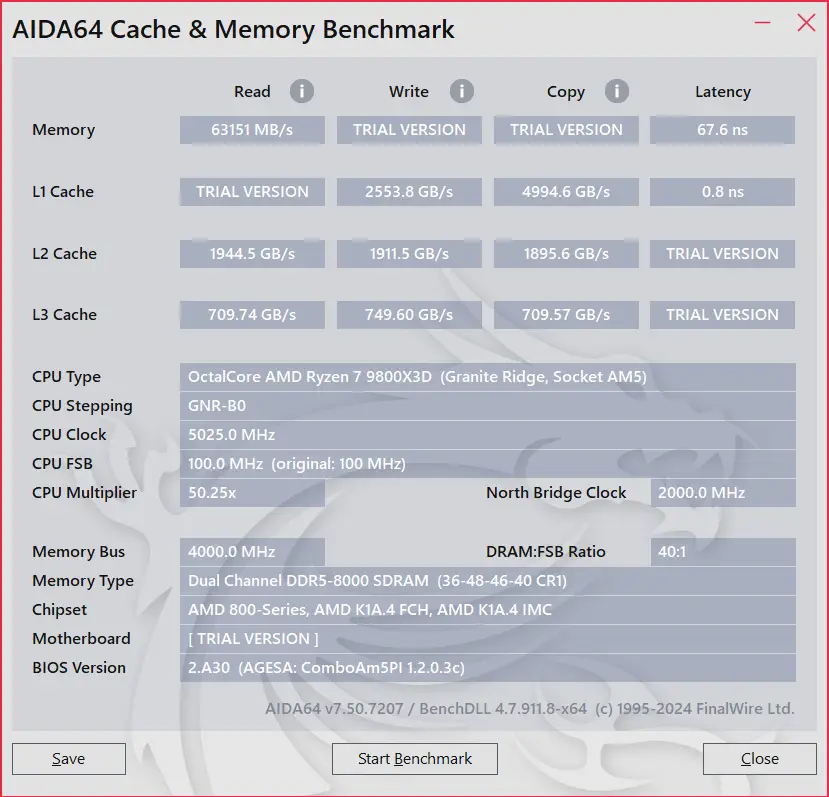Click the CPU Type label

click(66, 377)
